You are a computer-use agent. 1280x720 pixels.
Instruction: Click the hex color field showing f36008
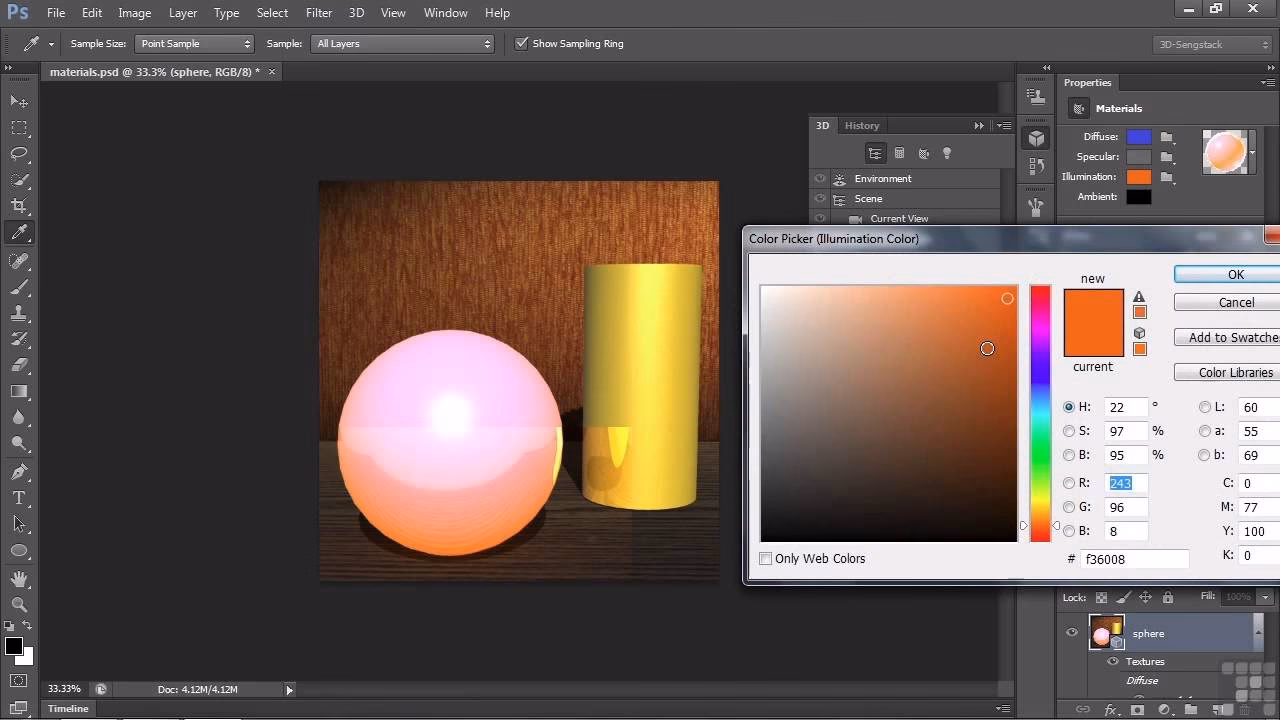pyautogui.click(x=1135, y=558)
